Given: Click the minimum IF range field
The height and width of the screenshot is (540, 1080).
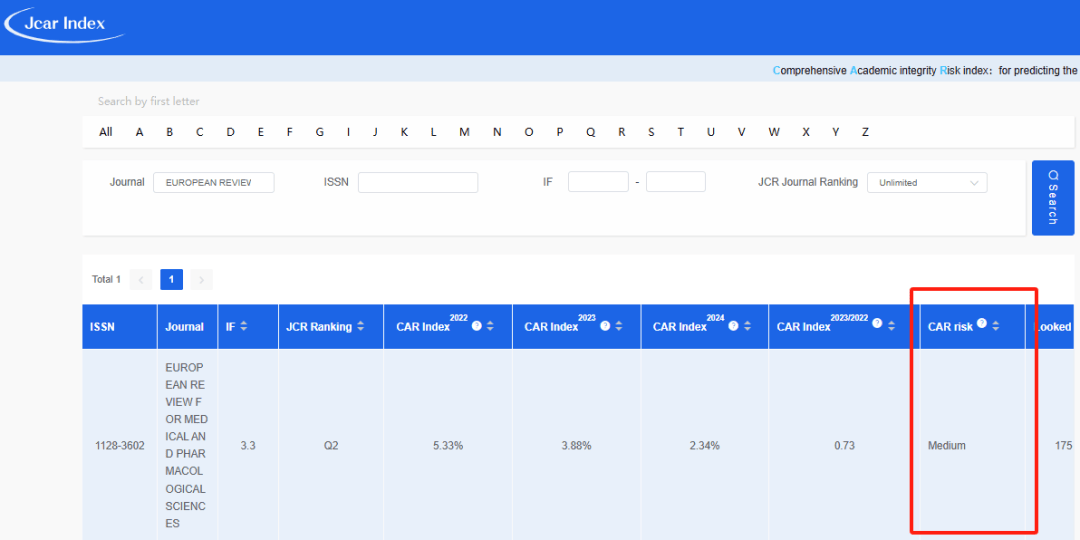Looking at the screenshot, I should (x=598, y=182).
